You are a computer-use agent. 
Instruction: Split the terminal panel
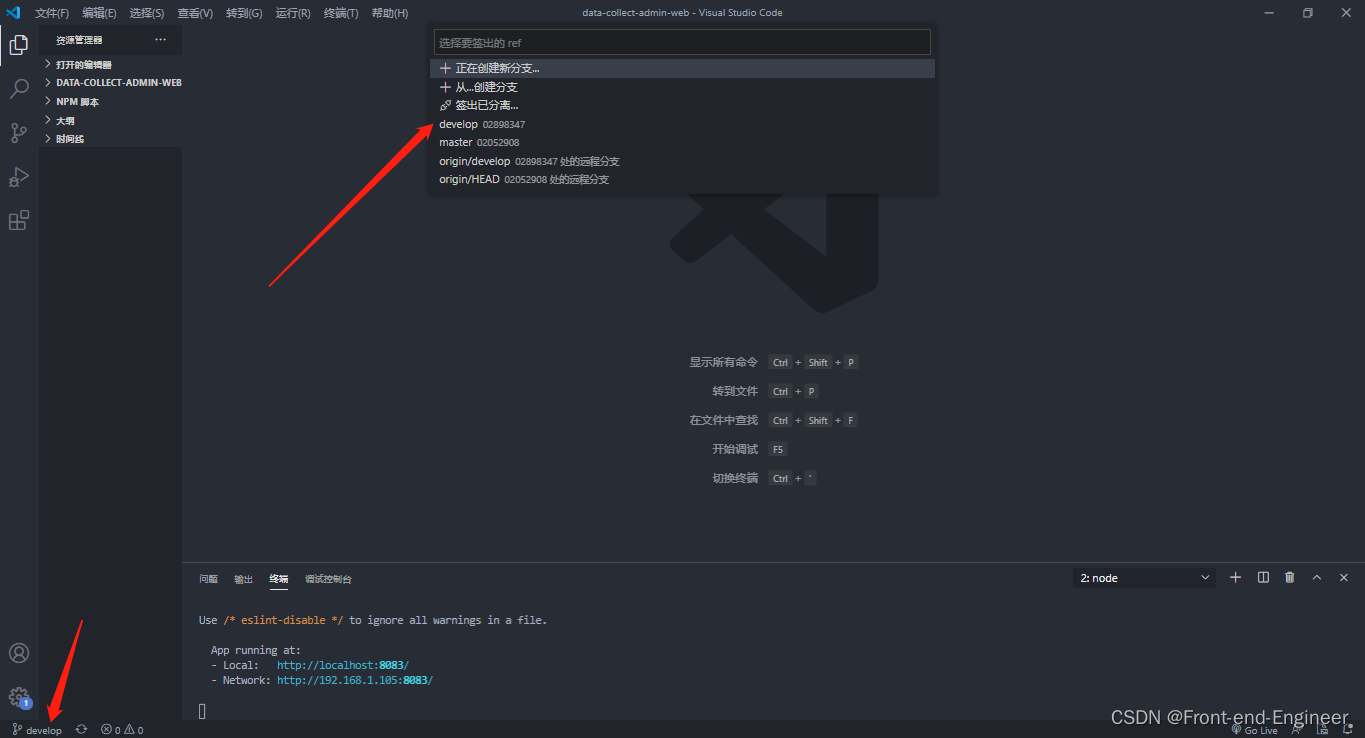pos(1263,578)
